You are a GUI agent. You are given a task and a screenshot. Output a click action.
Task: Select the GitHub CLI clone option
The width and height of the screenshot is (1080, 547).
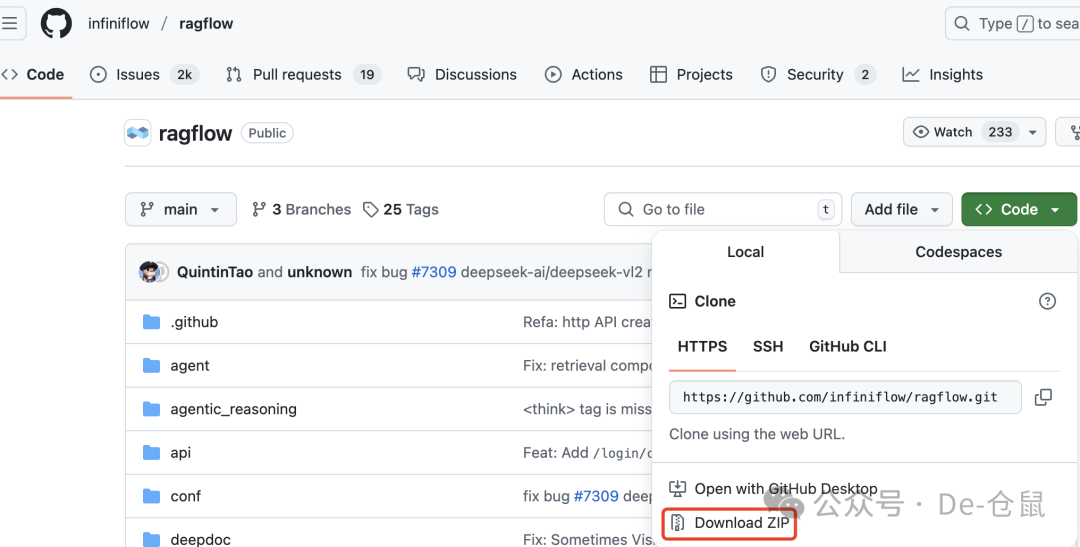[847, 346]
